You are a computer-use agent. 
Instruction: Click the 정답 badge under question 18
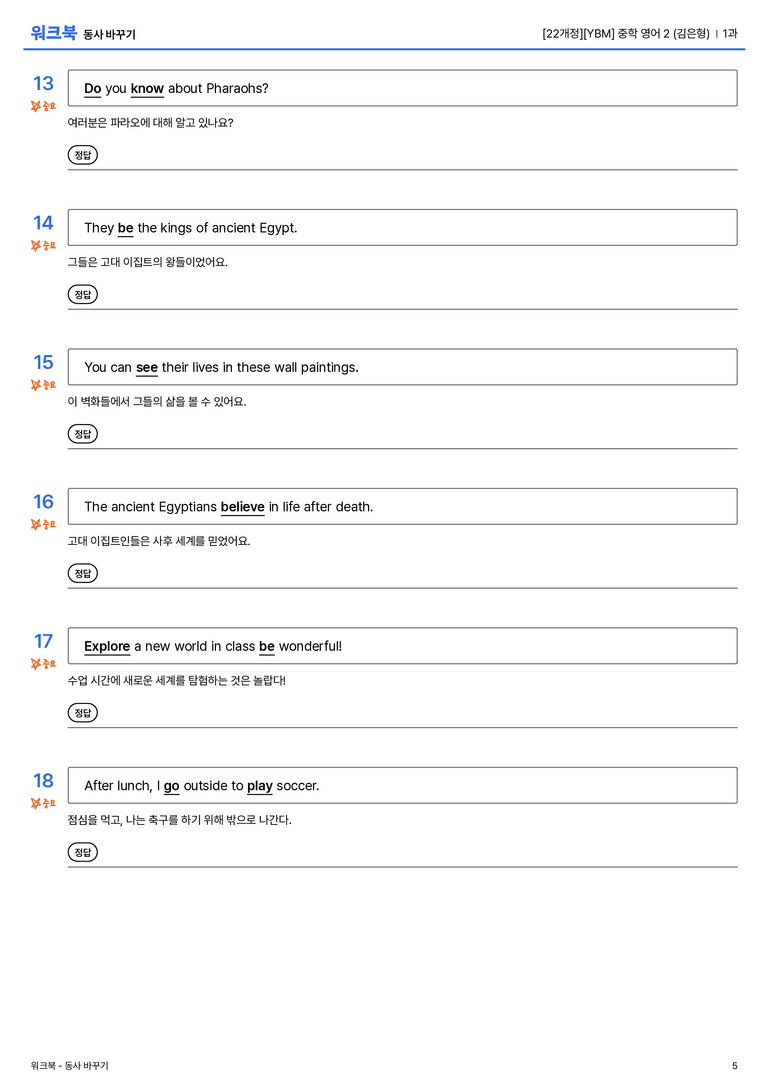(x=82, y=851)
